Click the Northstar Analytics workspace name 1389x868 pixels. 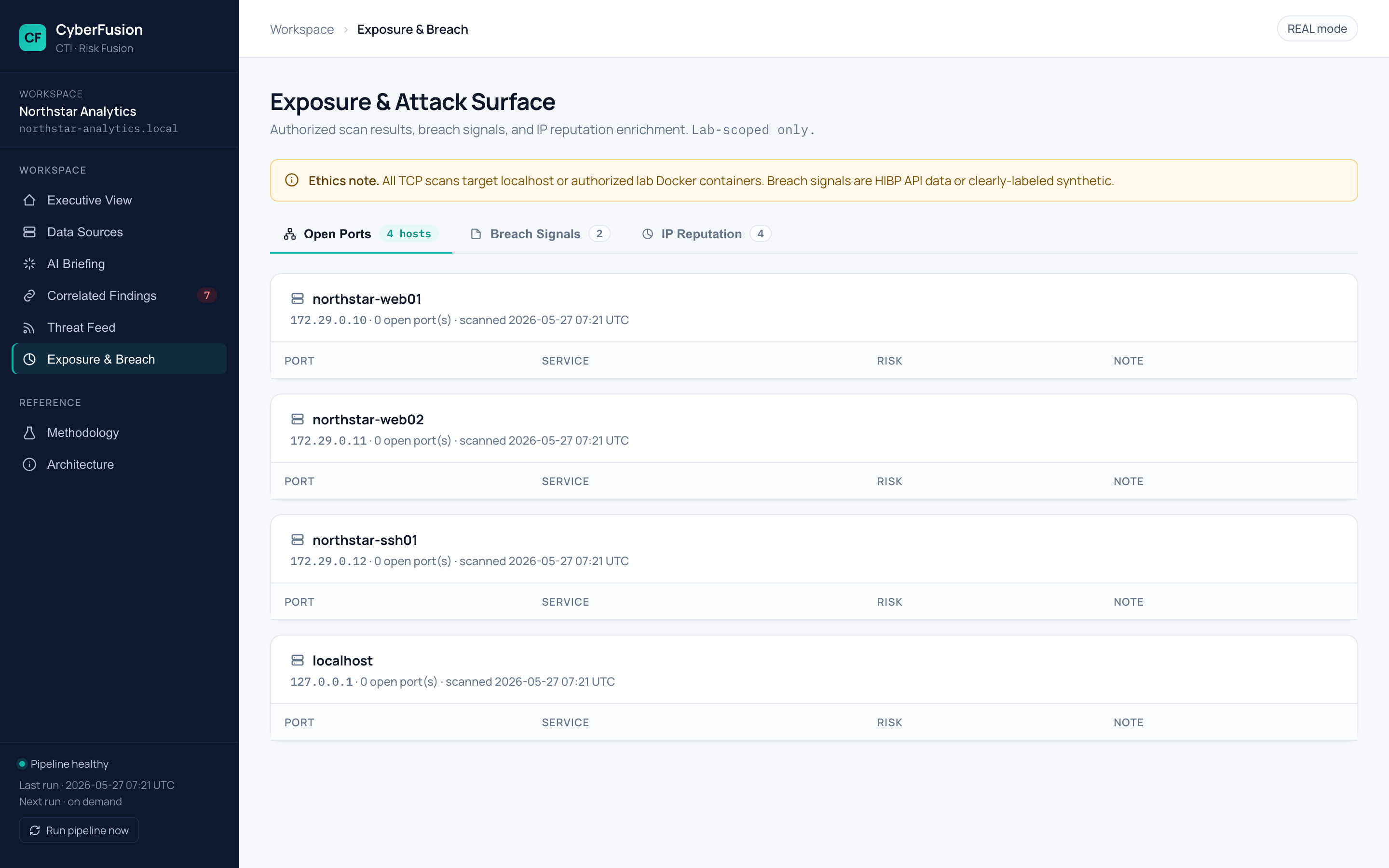[78, 111]
